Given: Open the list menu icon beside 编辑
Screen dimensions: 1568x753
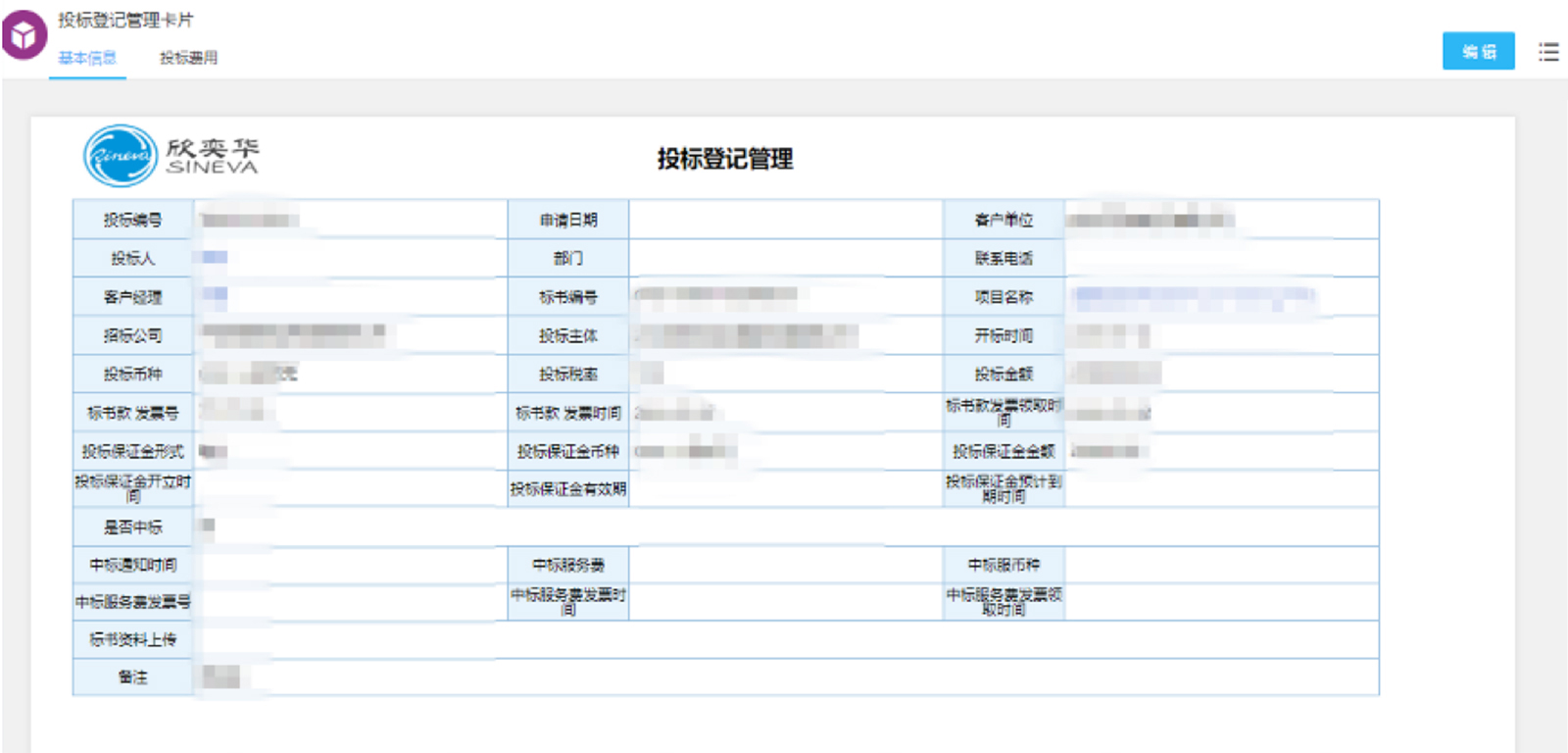Looking at the screenshot, I should point(1548,52).
